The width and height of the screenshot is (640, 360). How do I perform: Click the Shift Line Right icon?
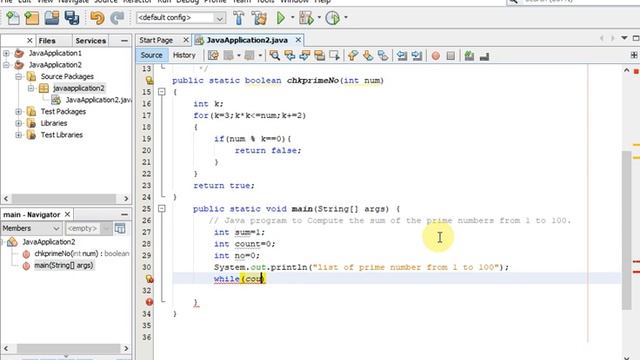[x=417, y=56]
